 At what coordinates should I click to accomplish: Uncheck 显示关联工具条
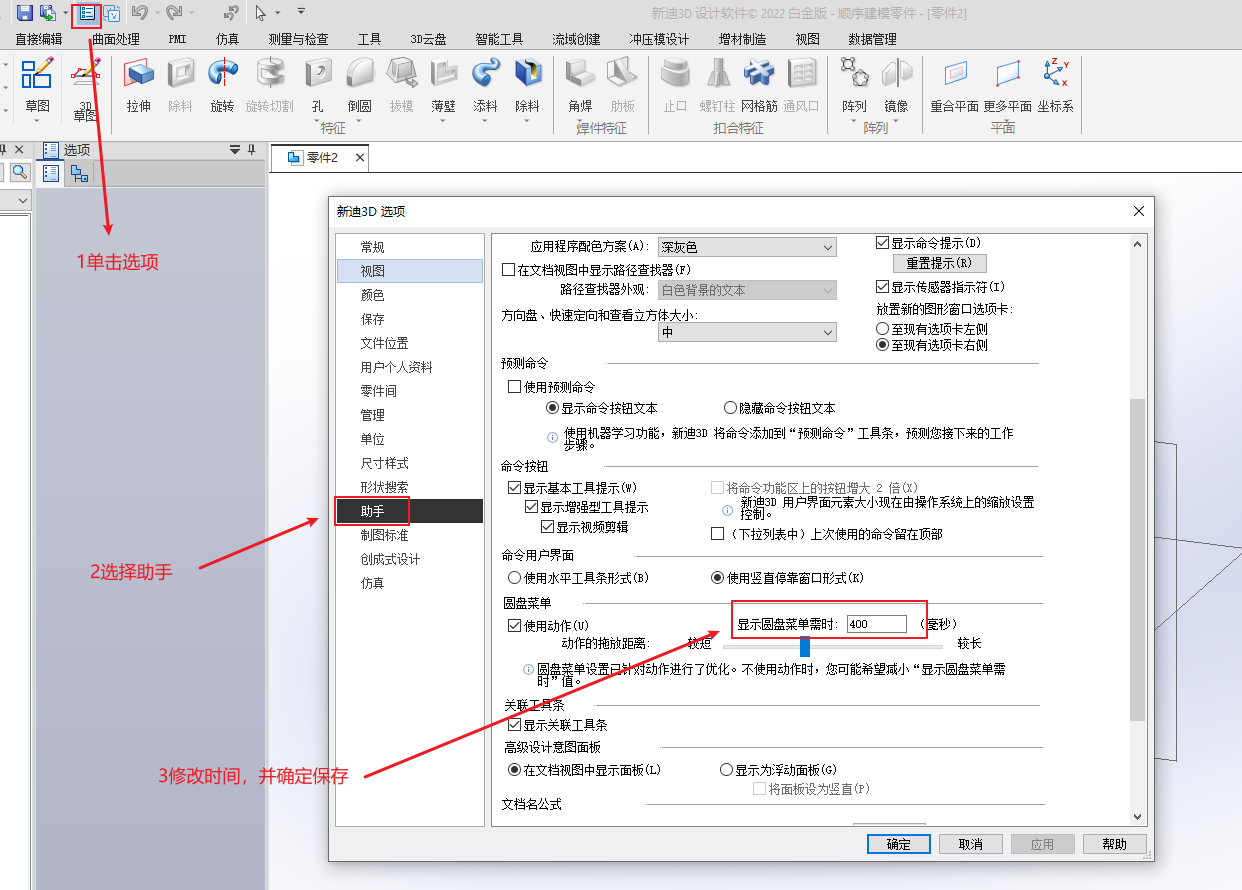pyautogui.click(x=515, y=725)
